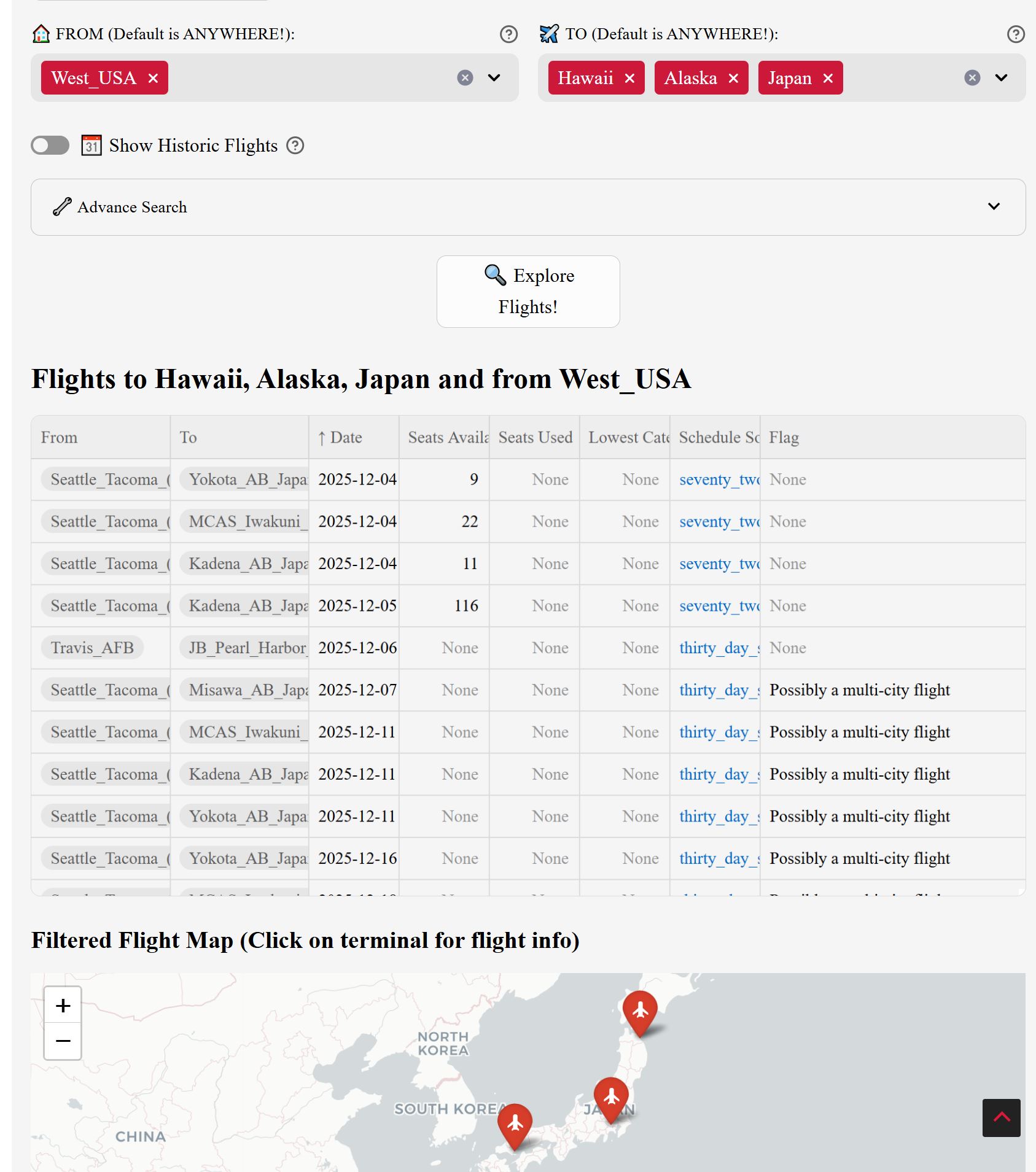
Task: Open help for TO field
Action: (x=1016, y=34)
